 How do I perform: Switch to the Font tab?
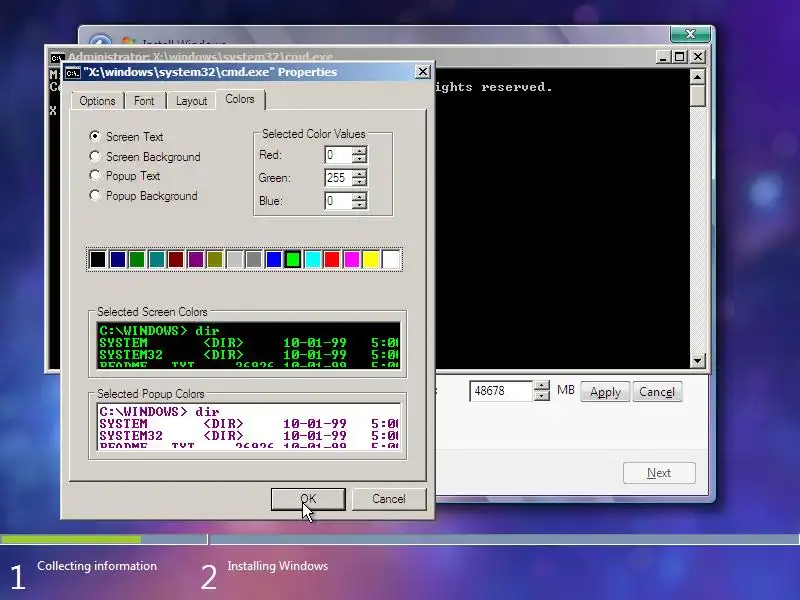pyautogui.click(x=144, y=101)
